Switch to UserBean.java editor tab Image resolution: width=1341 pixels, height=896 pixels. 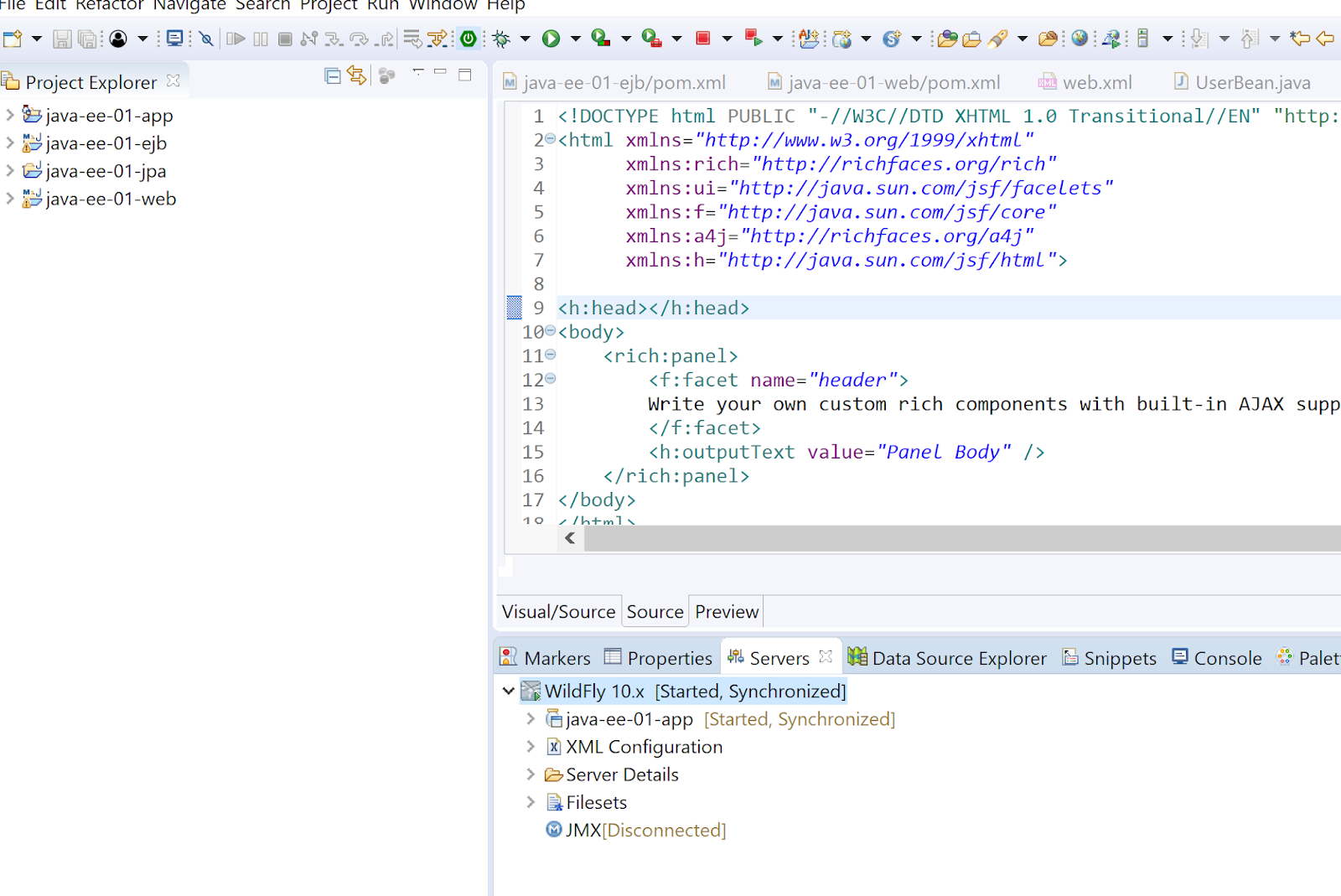pyautogui.click(x=1242, y=82)
